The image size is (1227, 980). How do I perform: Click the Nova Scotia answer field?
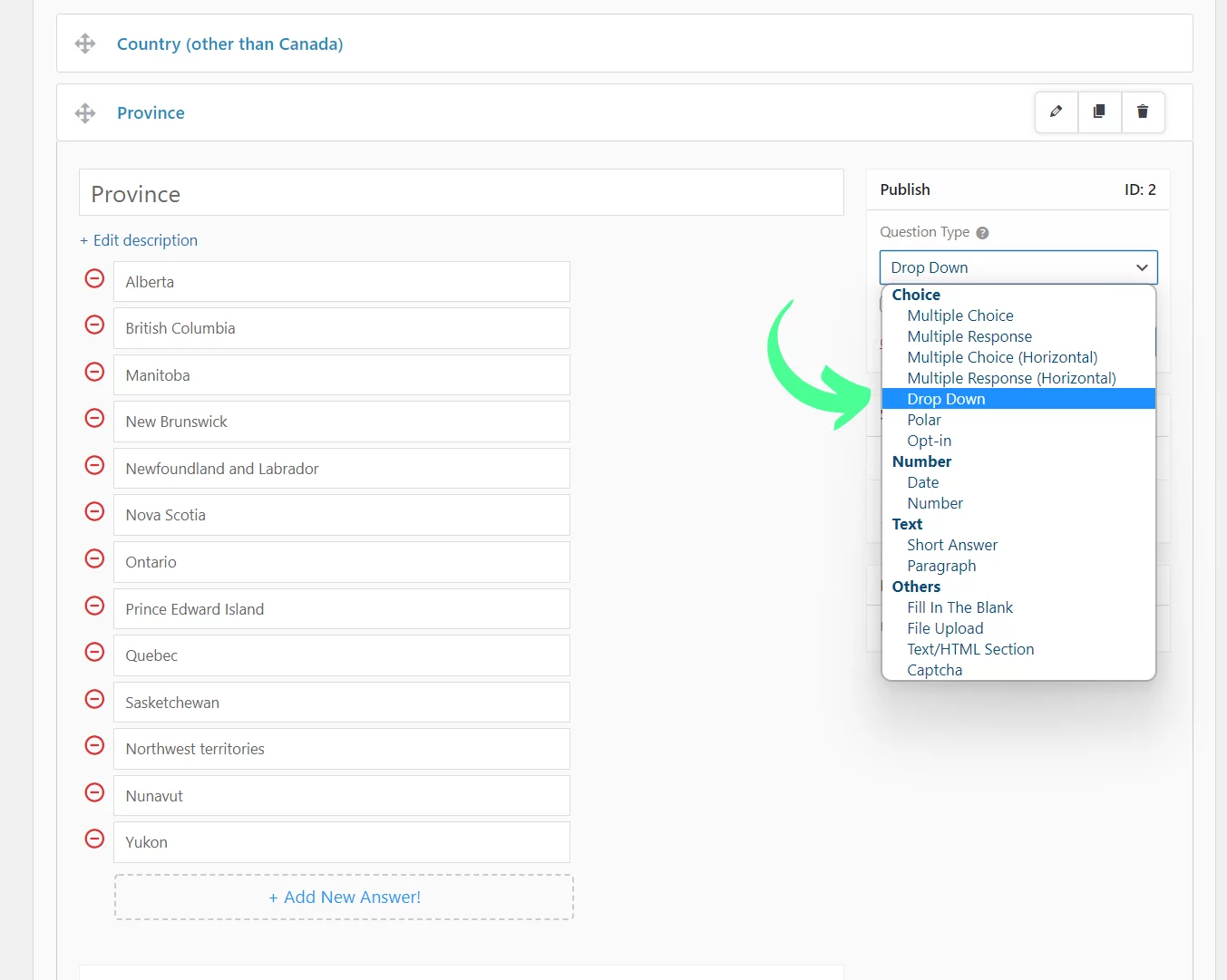(x=342, y=515)
